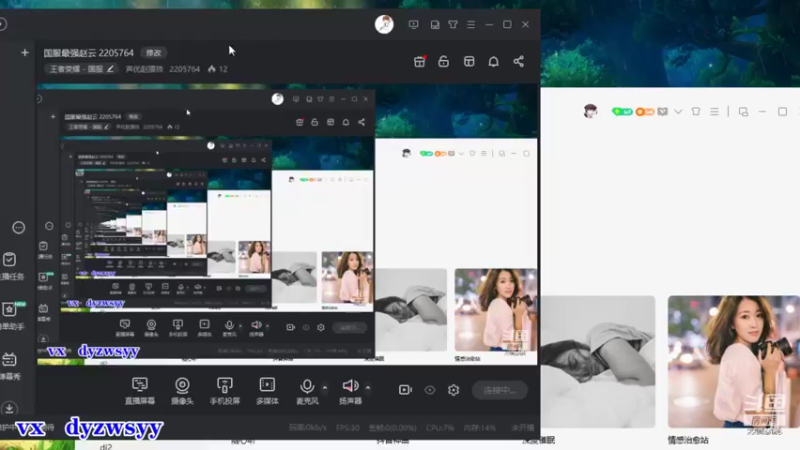Screen dimensions: 800x450
Task: Select 摄像头 camera source
Action: click(182, 391)
